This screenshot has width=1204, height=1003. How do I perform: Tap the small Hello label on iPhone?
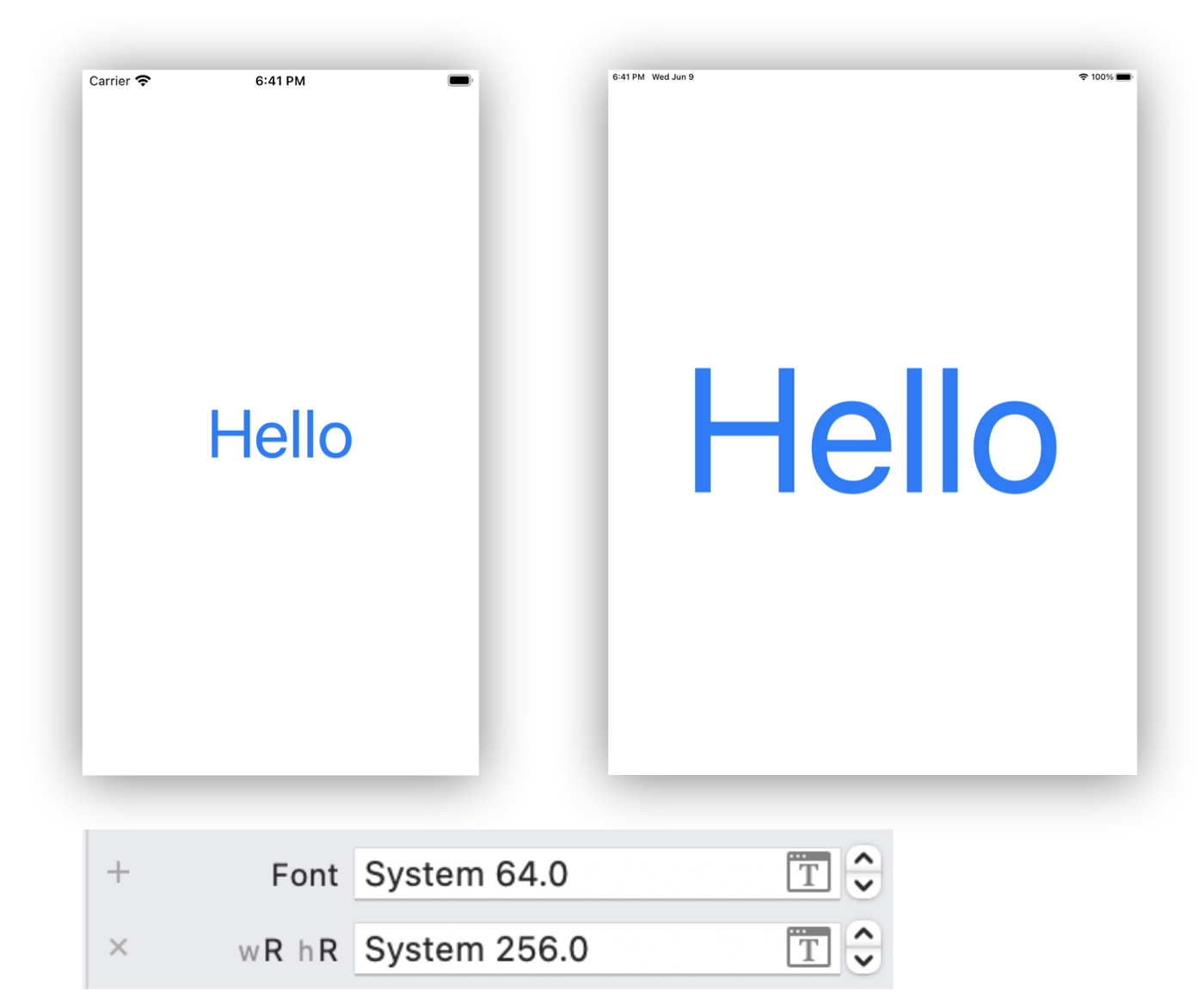(x=280, y=434)
